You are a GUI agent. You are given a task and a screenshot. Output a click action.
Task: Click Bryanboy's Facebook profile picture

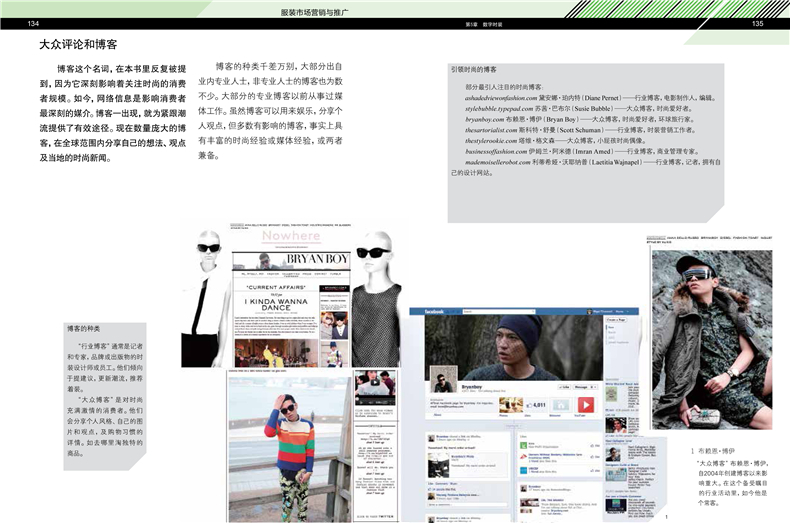coord(442,380)
